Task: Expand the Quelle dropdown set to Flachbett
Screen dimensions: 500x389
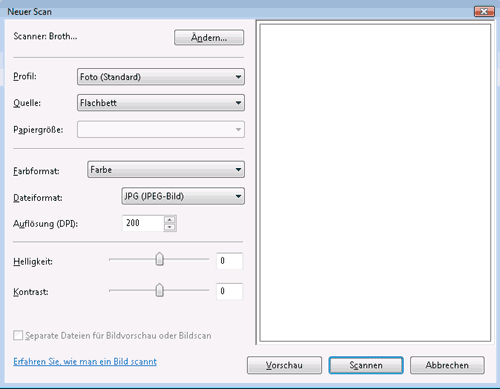Action: click(161, 103)
